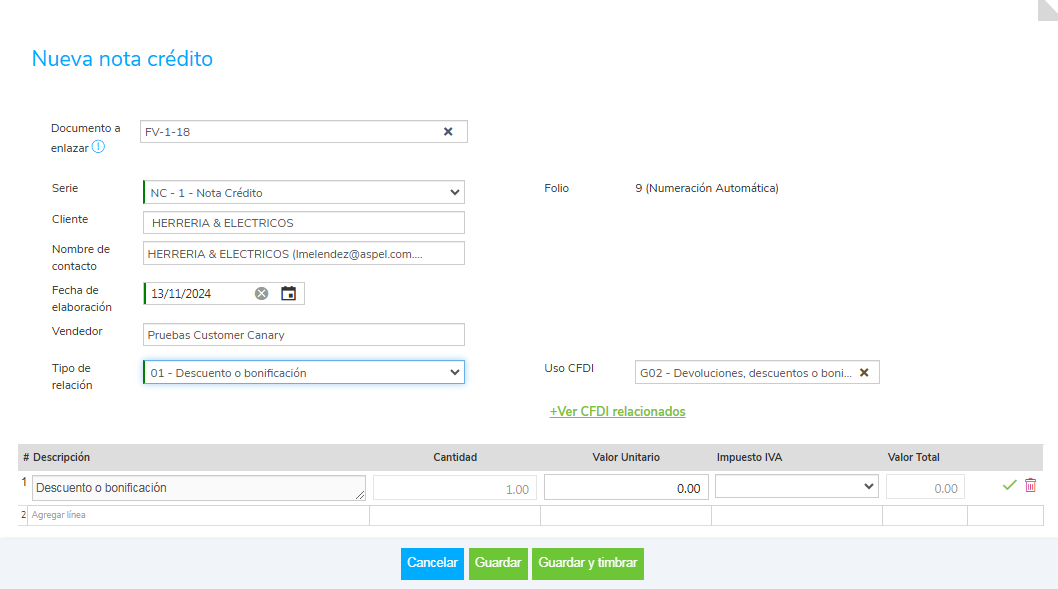Screen dimensions: 1058x589
Task: Delete line item with trash icon
Action: pos(1030,485)
